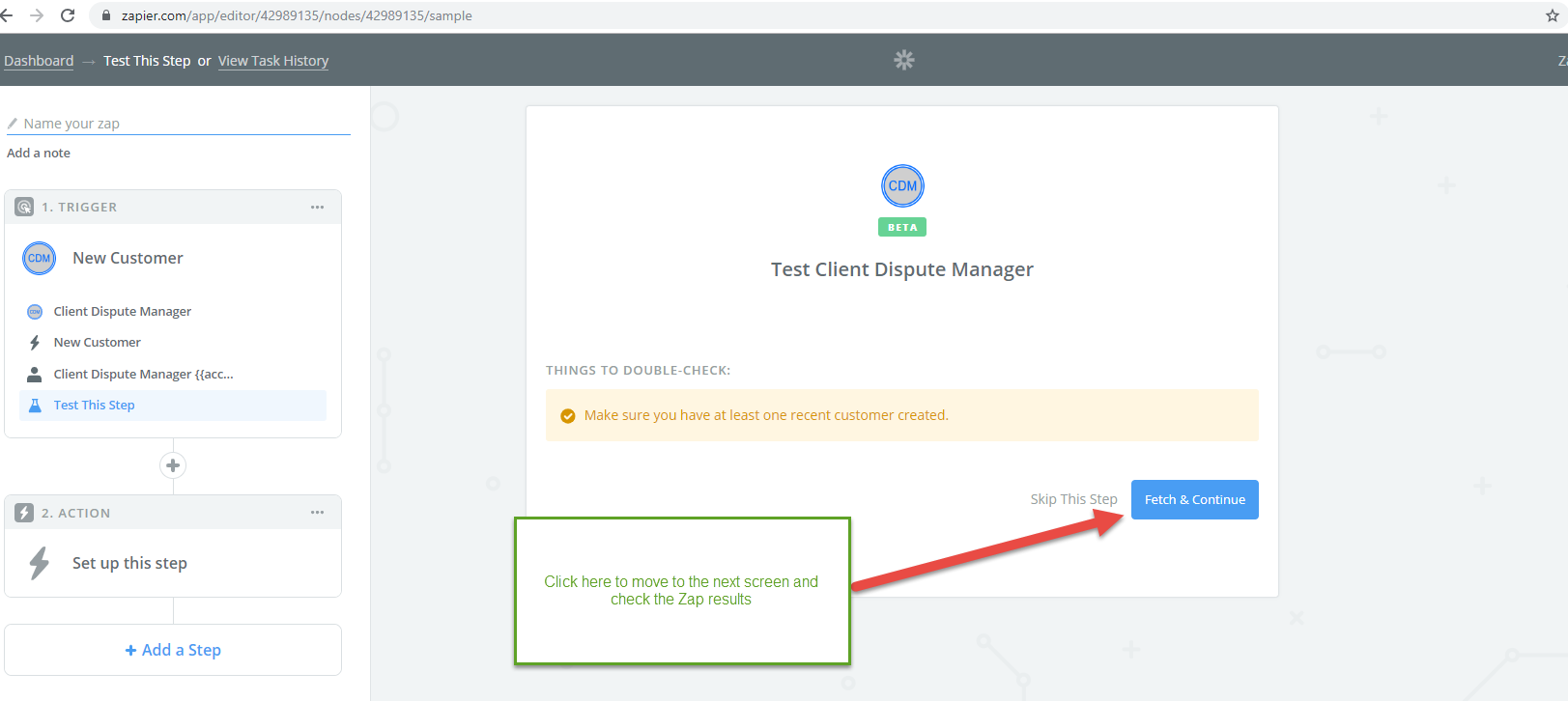Click the pencil icon beside Name your zap
This screenshot has width=1568, height=701.
[x=13, y=124]
